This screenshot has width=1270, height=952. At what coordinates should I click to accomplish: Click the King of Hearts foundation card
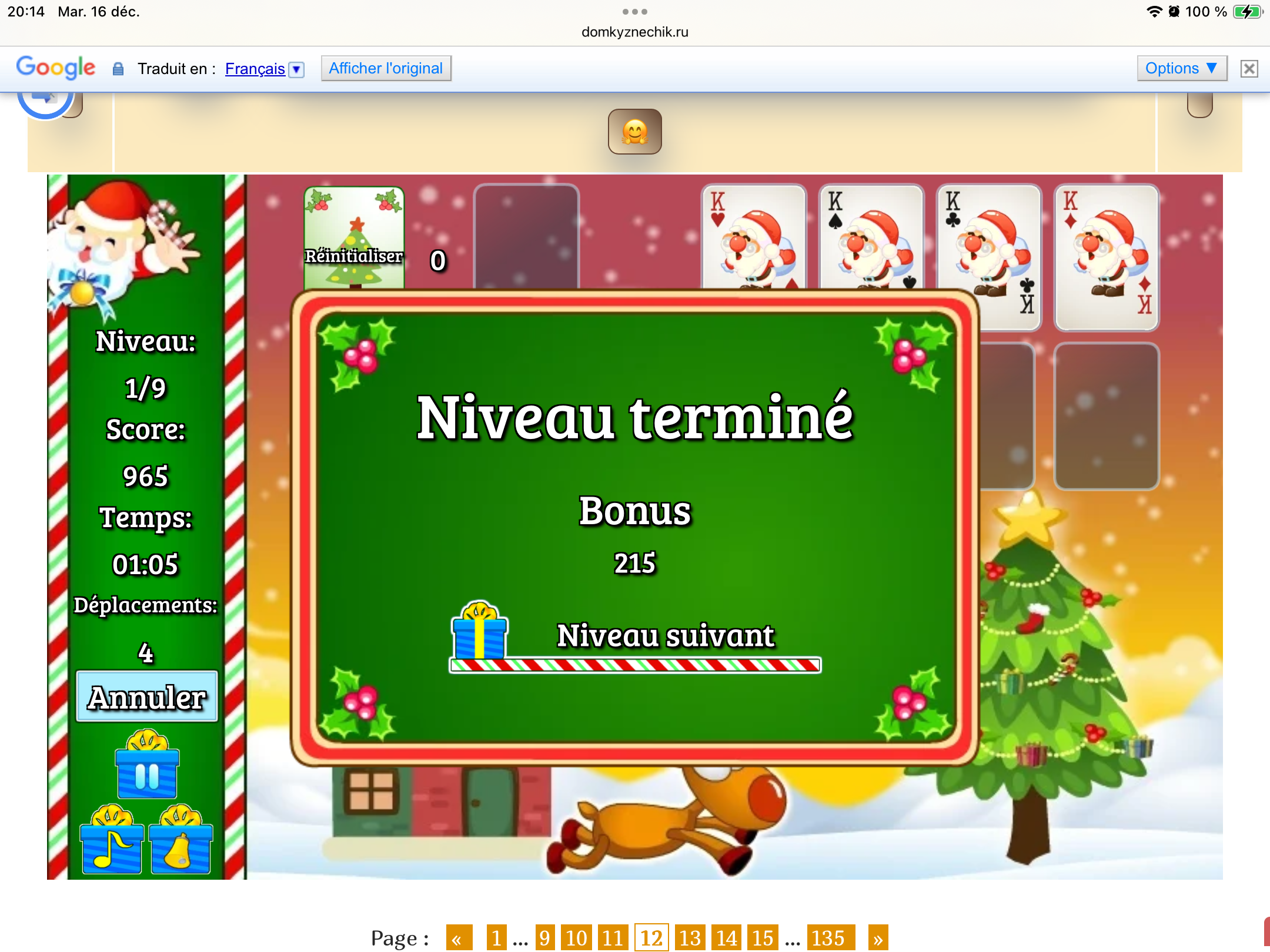(x=753, y=238)
